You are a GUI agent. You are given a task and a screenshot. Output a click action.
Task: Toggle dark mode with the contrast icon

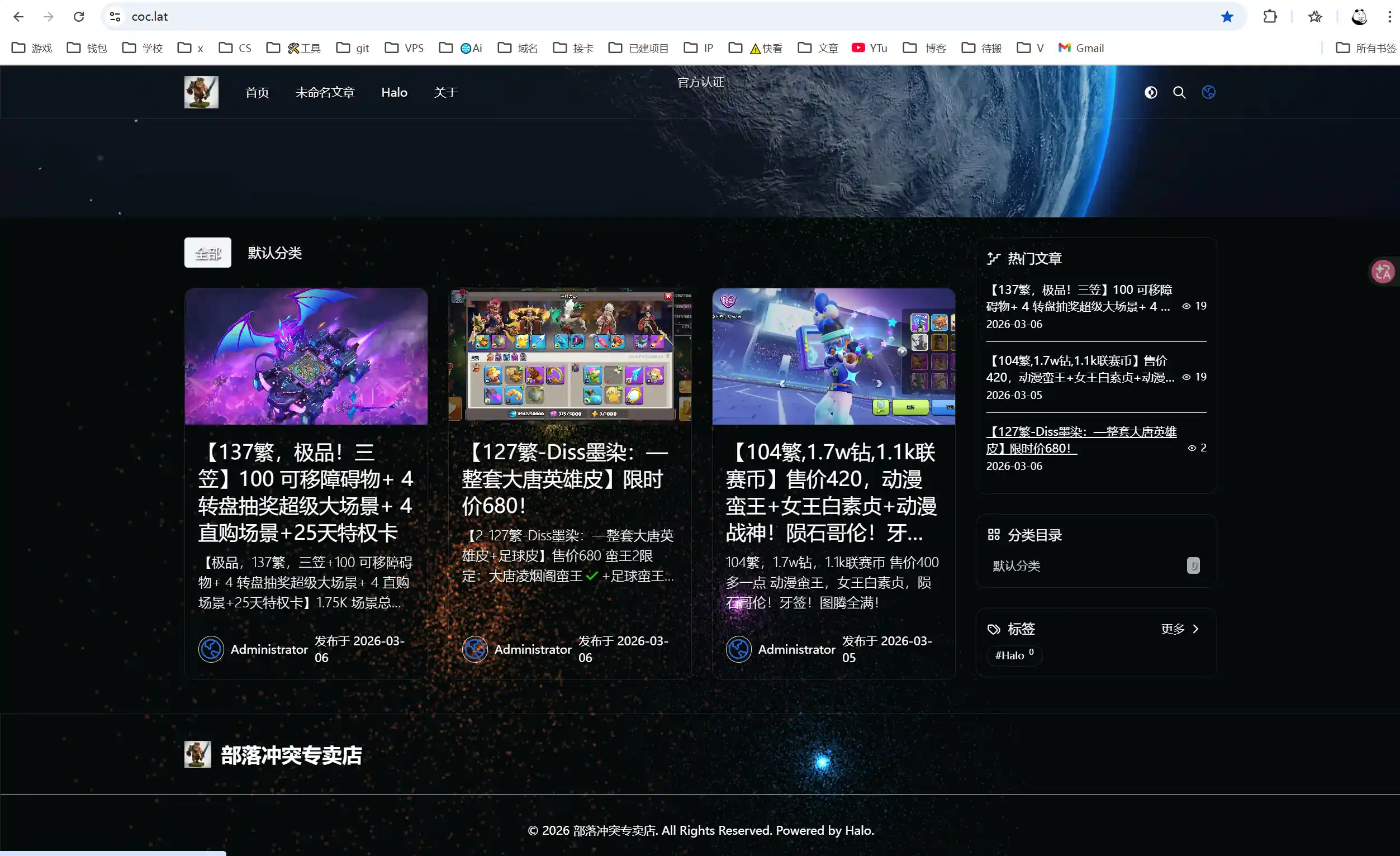pos(1151,92)
